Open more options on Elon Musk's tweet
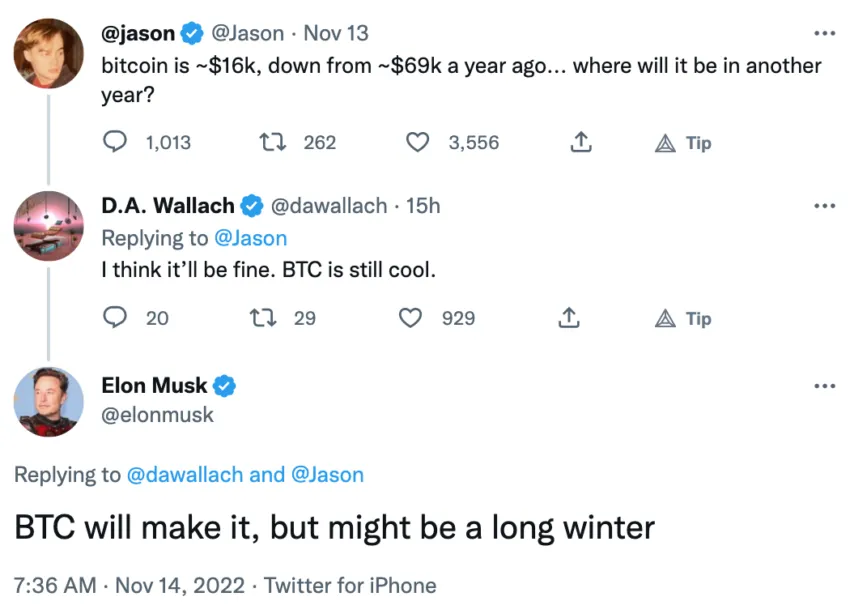Screen dimensions: 850x614 (825, 386)
